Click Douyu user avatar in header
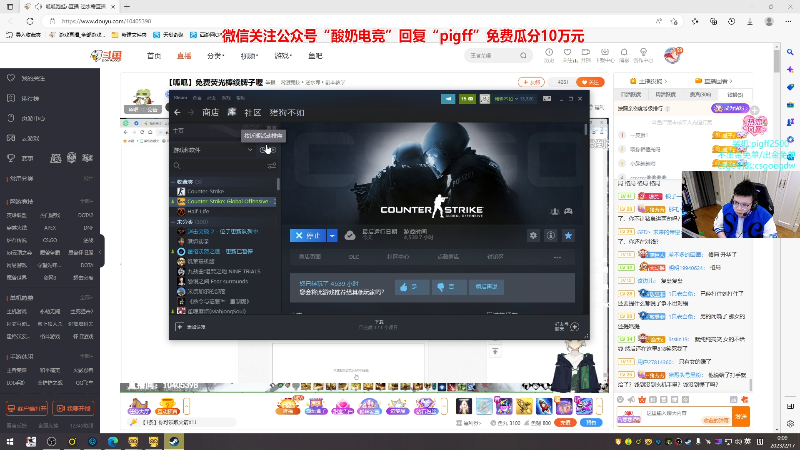The image size is (800, 450). point(672,55)
